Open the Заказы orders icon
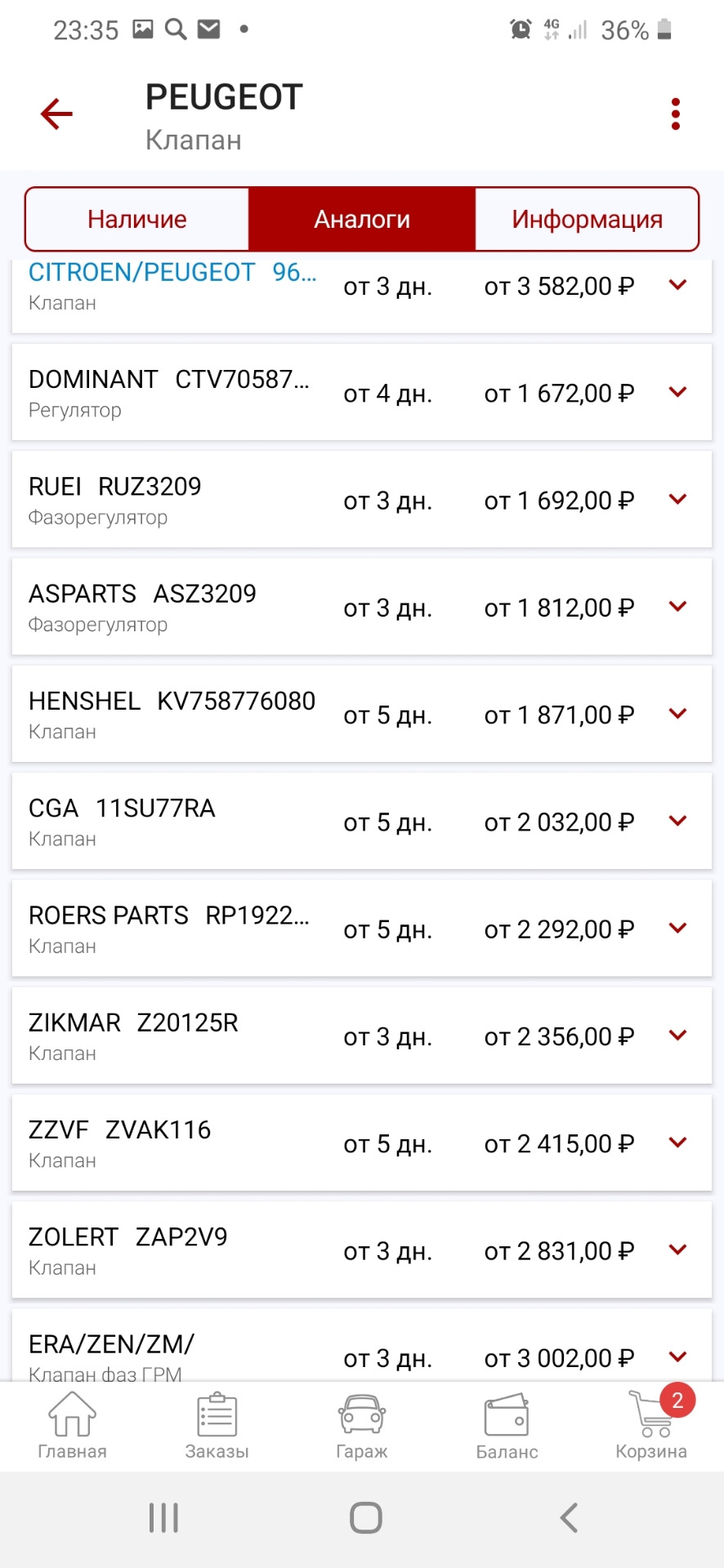This screenshot has height=1568, width=724. (217, 1426)
